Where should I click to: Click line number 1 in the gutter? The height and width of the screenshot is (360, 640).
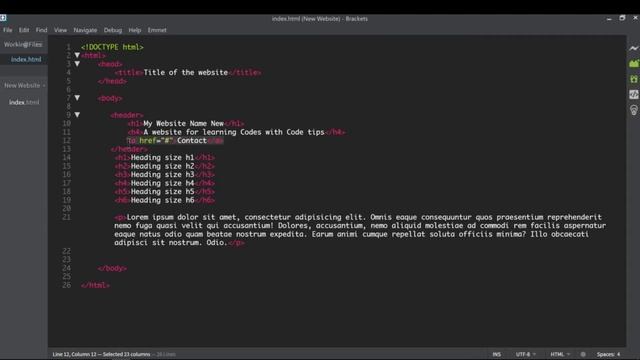[69, 47]
